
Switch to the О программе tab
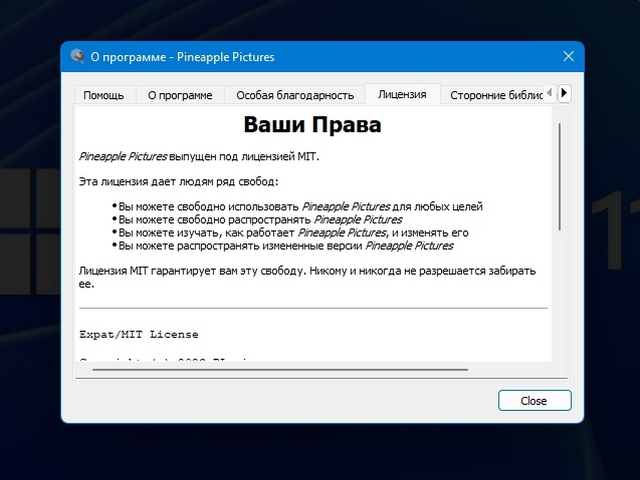(x=180, y=95)
